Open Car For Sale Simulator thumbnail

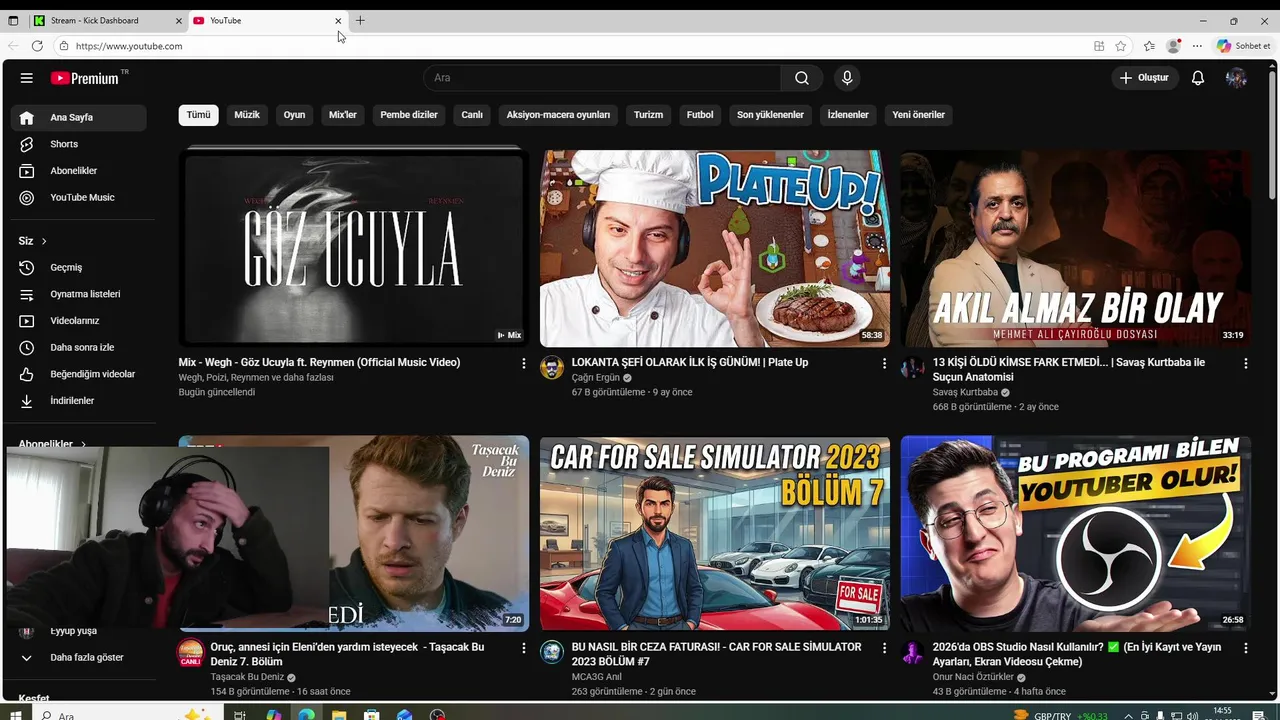coord(715,533)
